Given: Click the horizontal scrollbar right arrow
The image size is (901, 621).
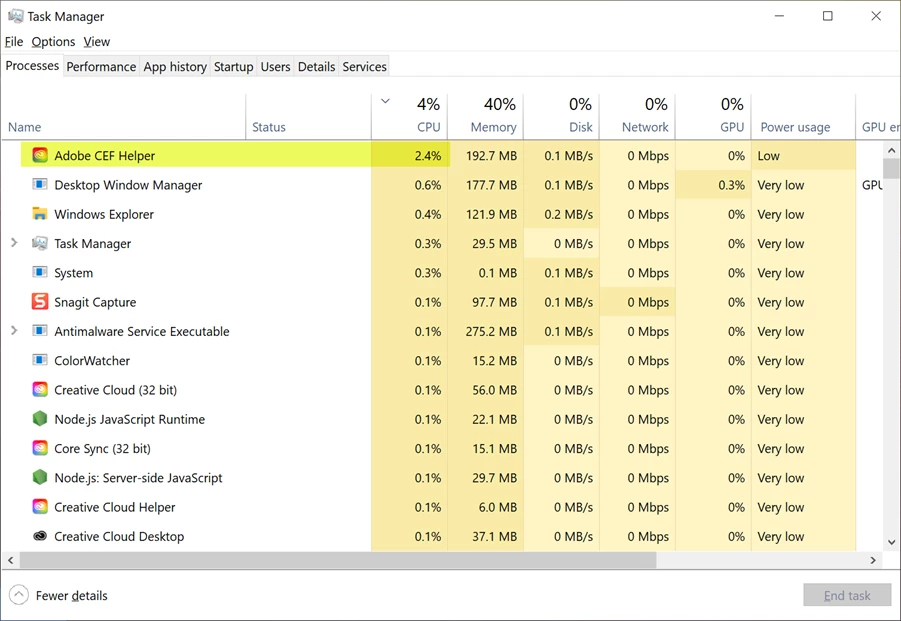Looking at the screenshot, I should pos(873,560).
